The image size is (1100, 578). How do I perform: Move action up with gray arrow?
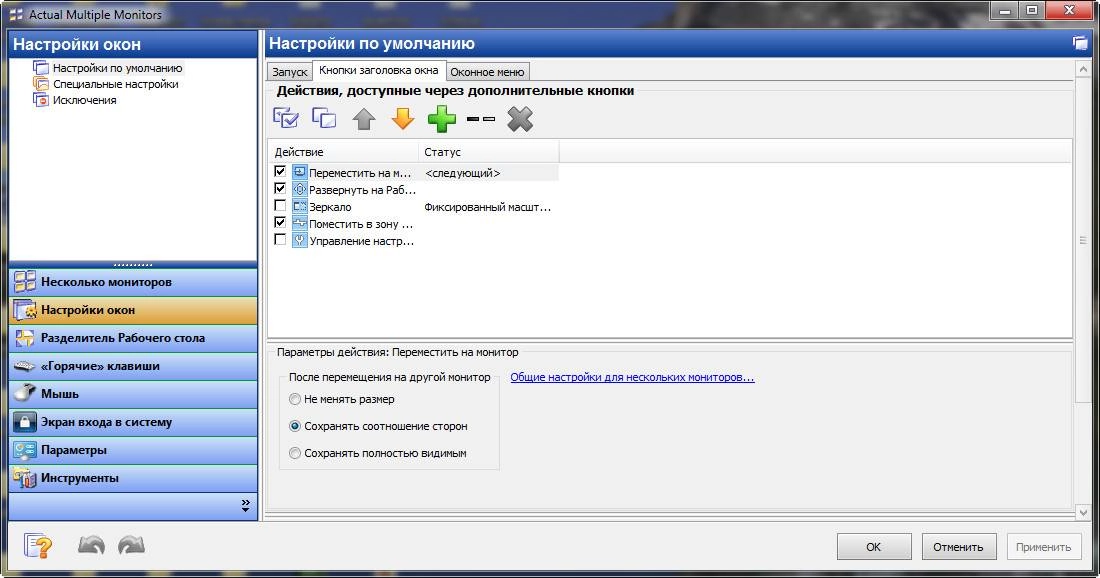point(363,119)
